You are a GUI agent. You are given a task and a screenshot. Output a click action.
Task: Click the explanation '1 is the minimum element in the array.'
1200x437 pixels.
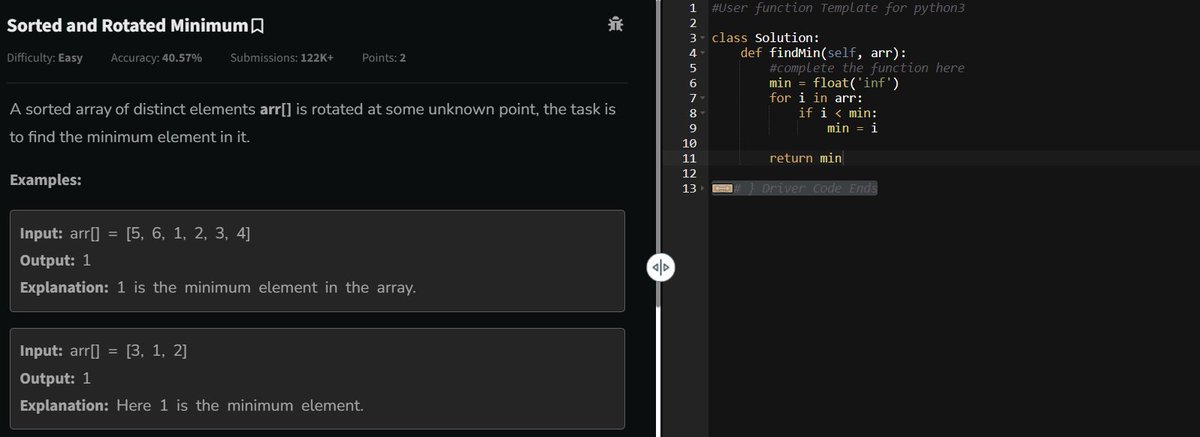(x=267, y=288)
